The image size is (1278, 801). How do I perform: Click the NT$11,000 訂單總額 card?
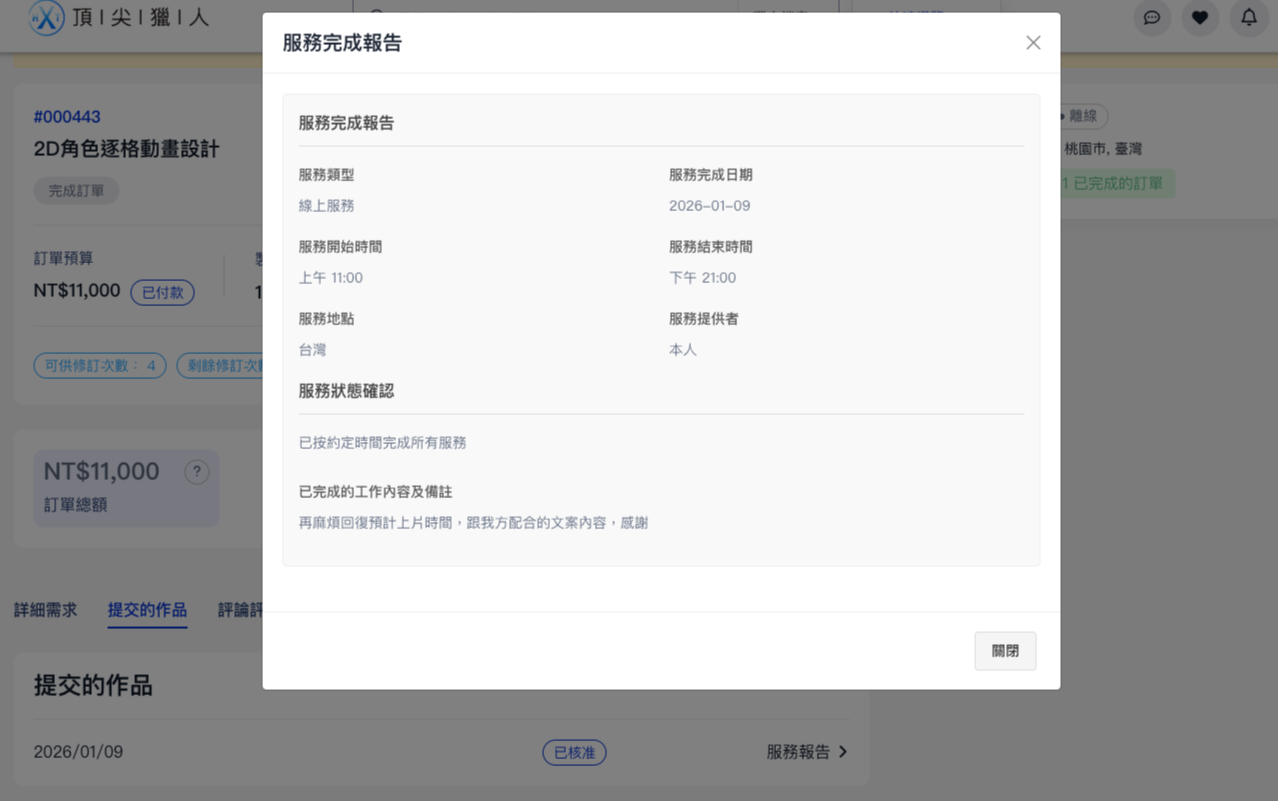coord(110,487)
